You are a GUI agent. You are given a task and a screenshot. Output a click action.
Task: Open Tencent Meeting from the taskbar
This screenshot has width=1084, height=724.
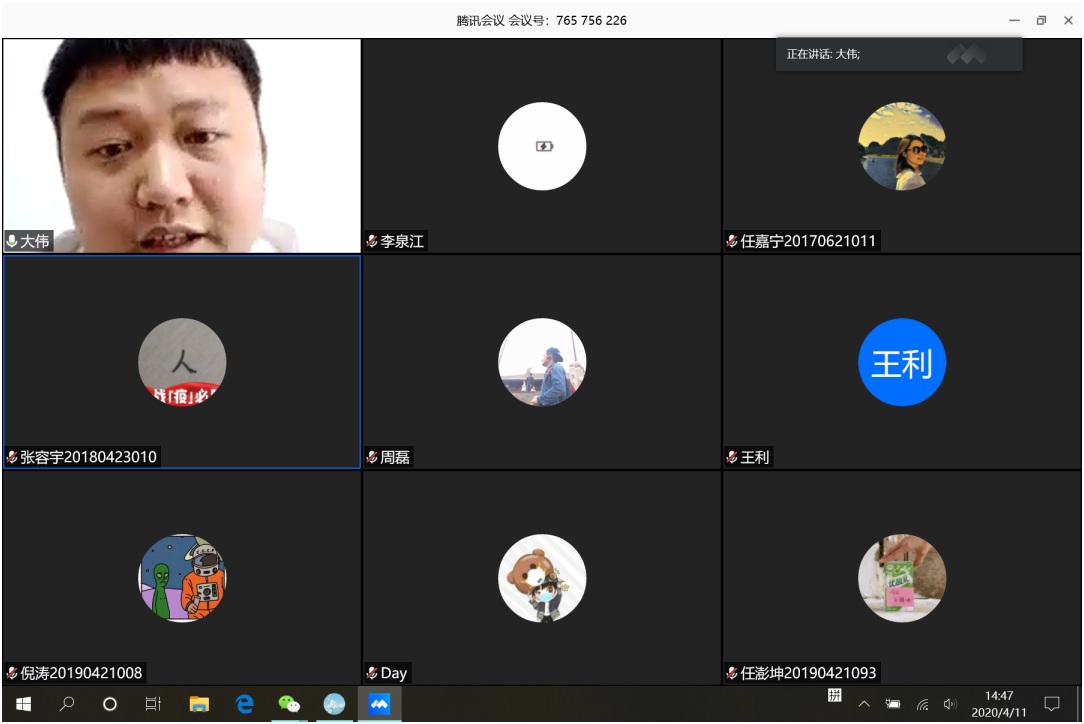point(379,704)
